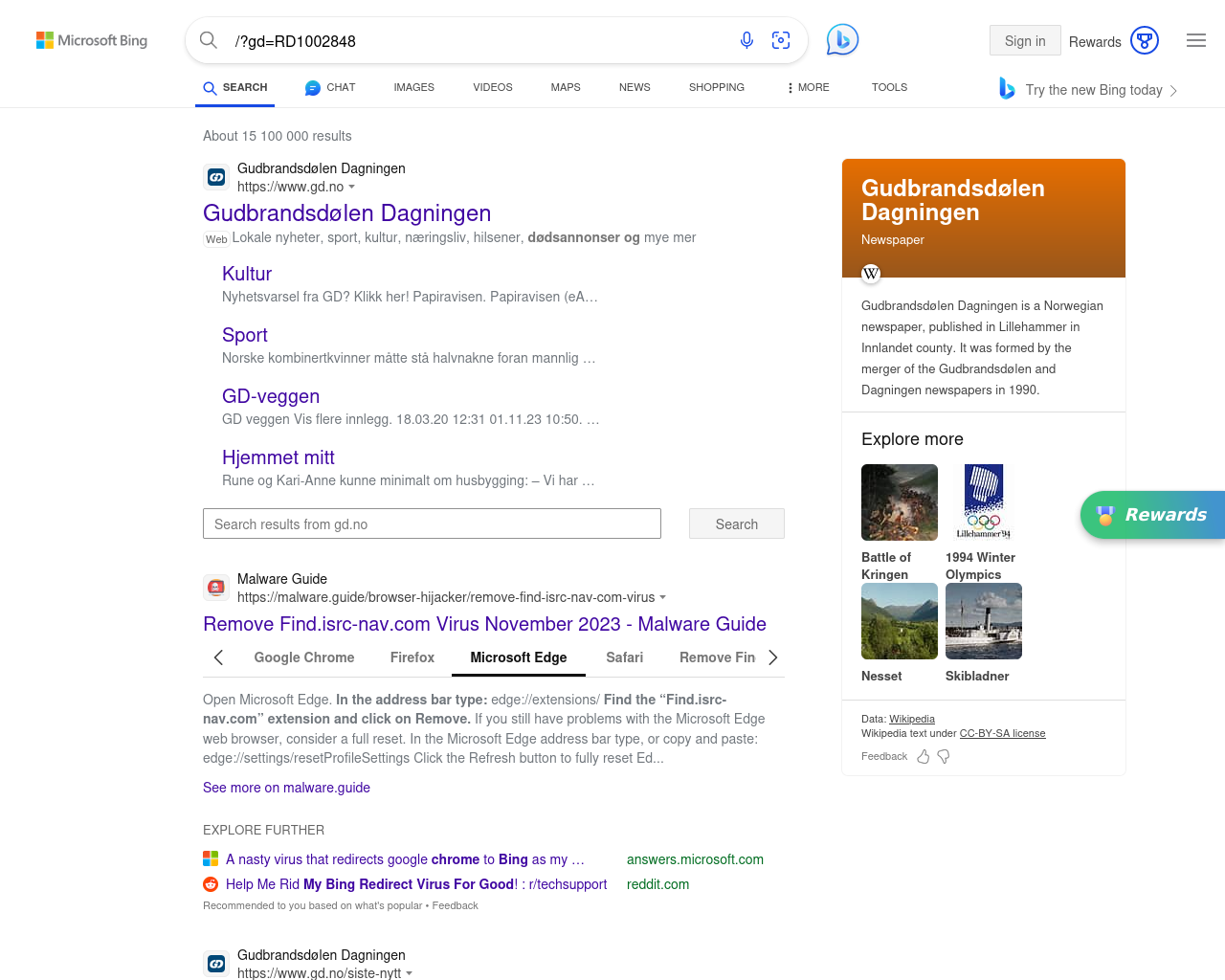
Task: Select the Google Chrome instructions tab
Action: 304,657
